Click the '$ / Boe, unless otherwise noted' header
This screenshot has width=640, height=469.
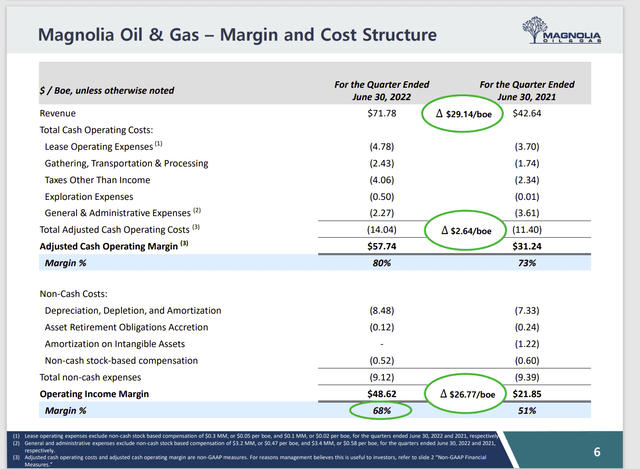107,91
